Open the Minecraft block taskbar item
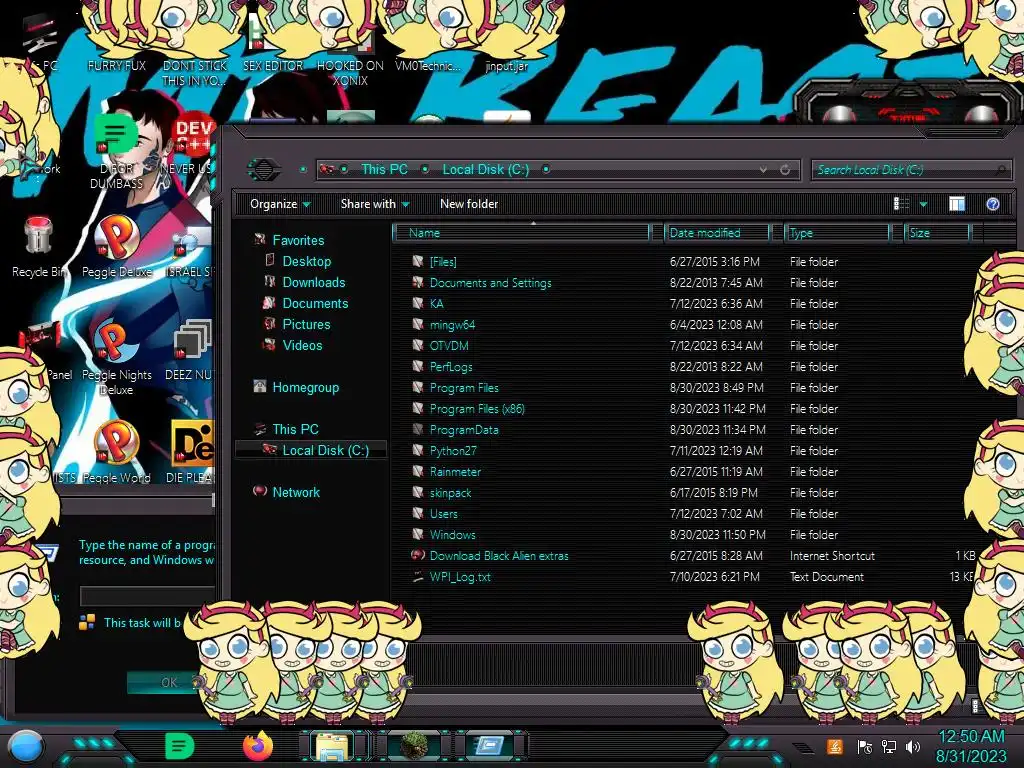The height and width of the screenshot is (768, 1024). 414,746
